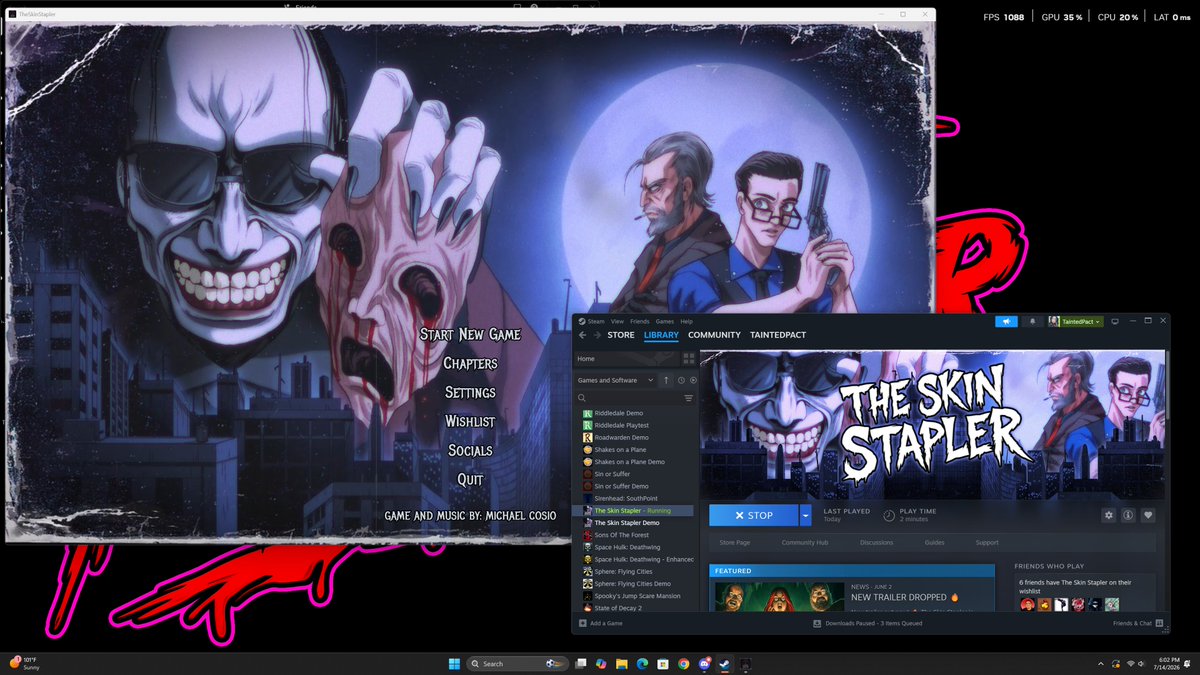The height and width of the screenshot is (675, 1200).
Task: Open the Games menu in Steam
Action: pos(665,321)
